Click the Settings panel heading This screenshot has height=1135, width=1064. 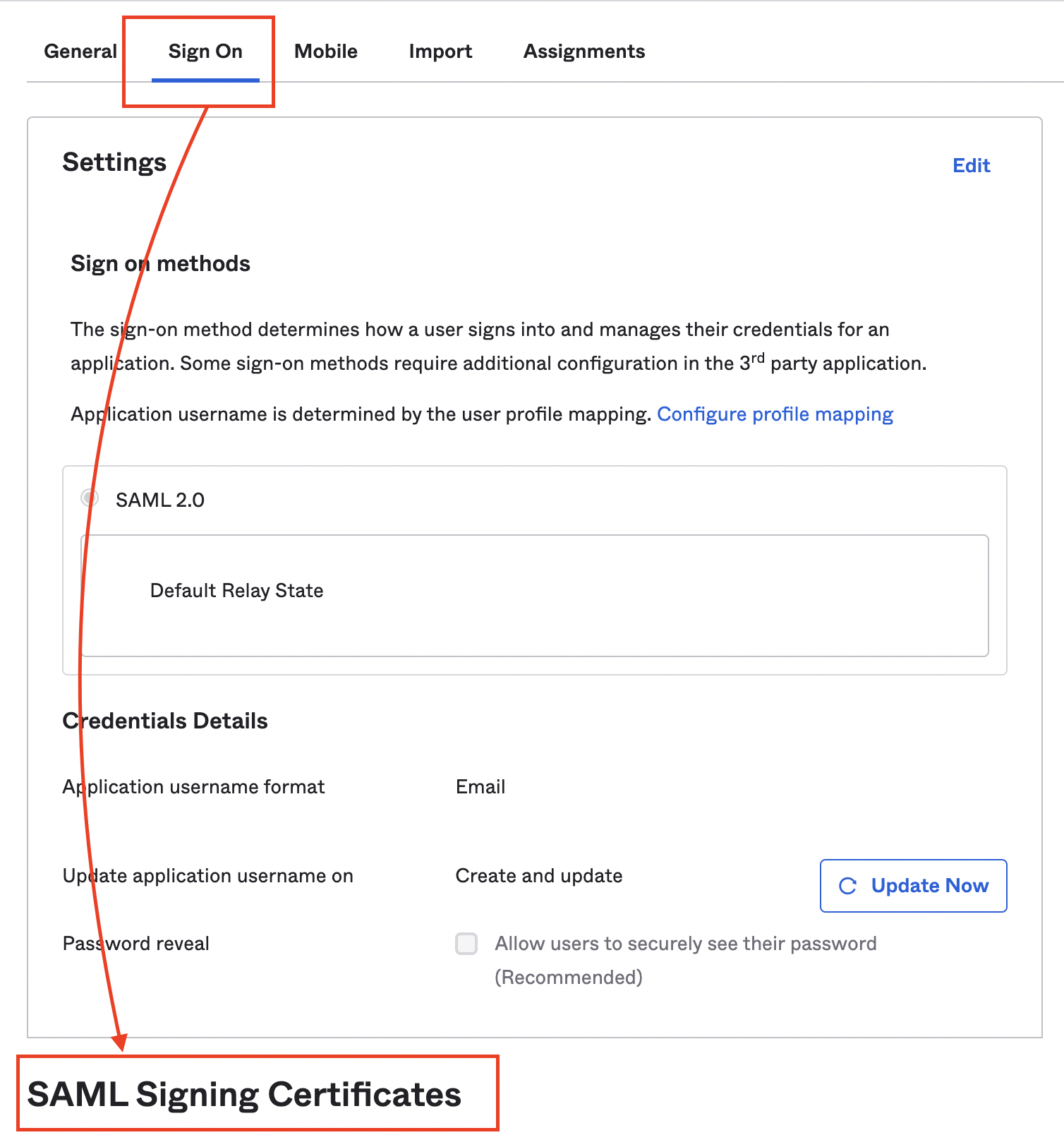(x=114, y=162)
